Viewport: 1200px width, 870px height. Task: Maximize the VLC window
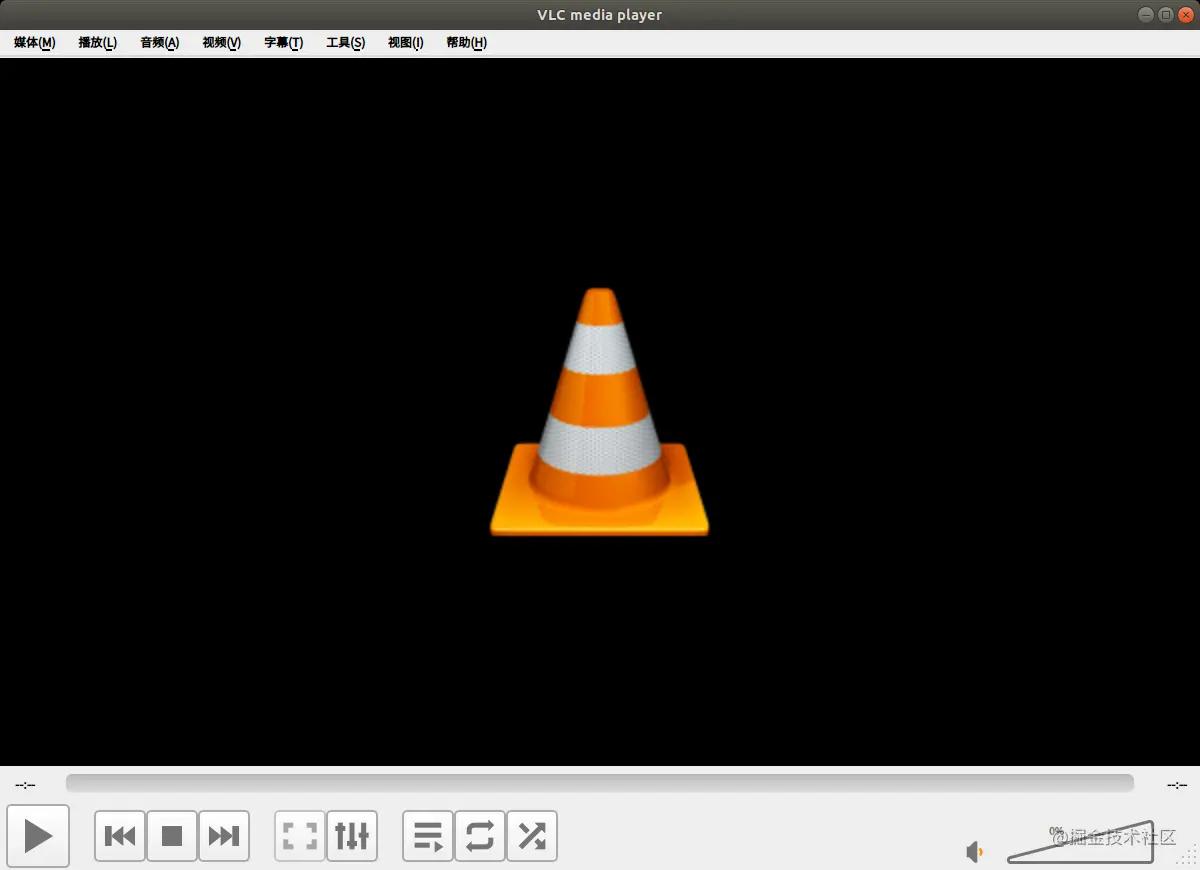(1166, 15)
